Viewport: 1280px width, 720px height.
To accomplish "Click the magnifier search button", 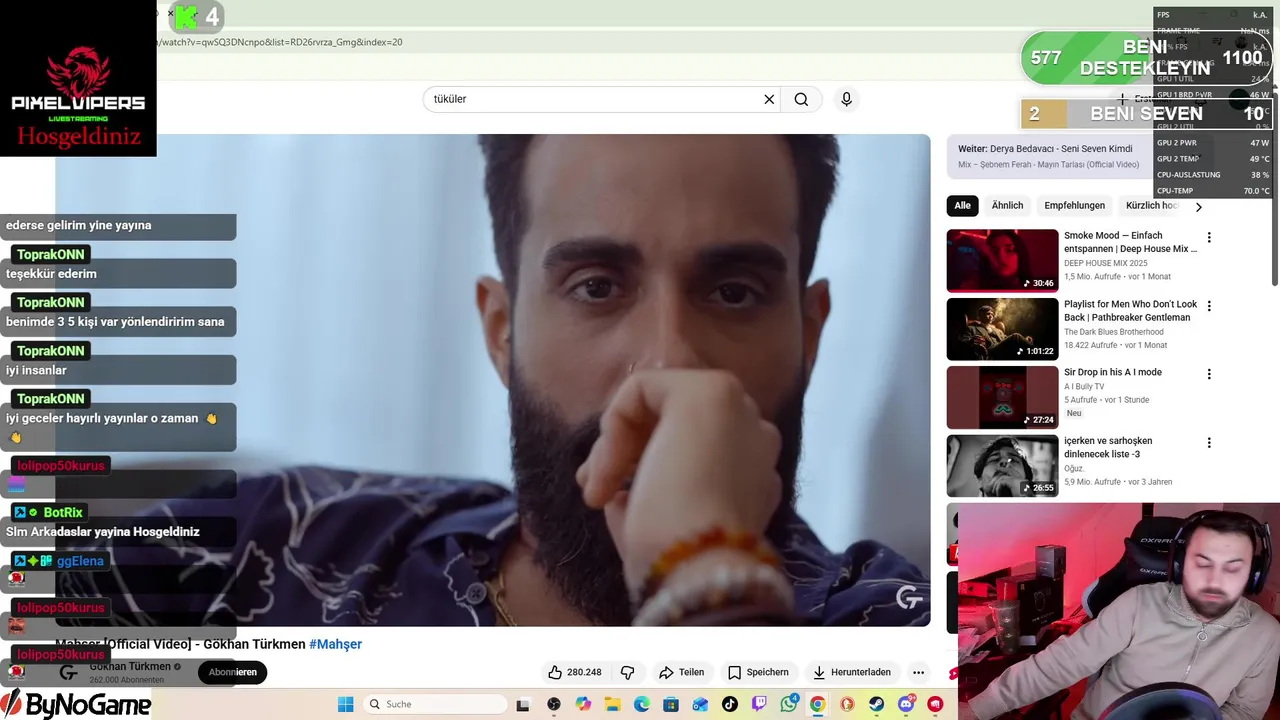I will [x=801, y=99].
